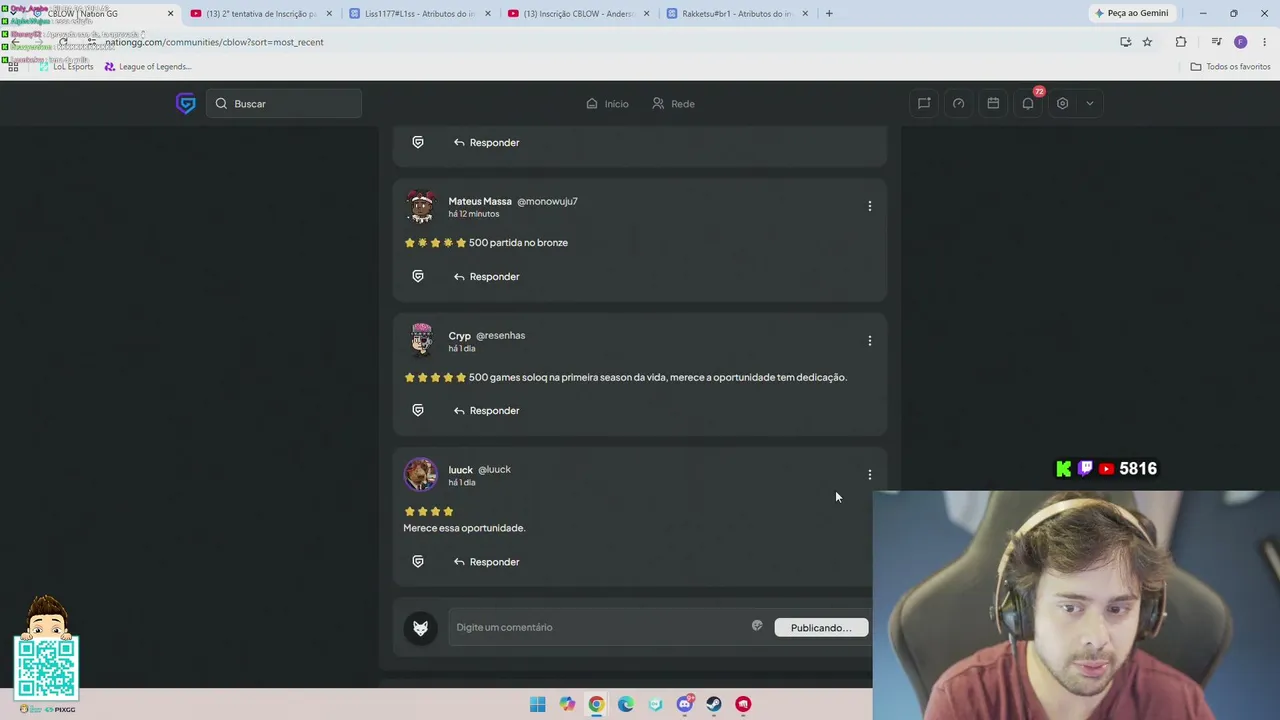Image resolution: width=1280 pixels, height=720 pixels.
Task: Click the red app icon in taskbar
Action: pyautogui.click(x=743, y=704)
